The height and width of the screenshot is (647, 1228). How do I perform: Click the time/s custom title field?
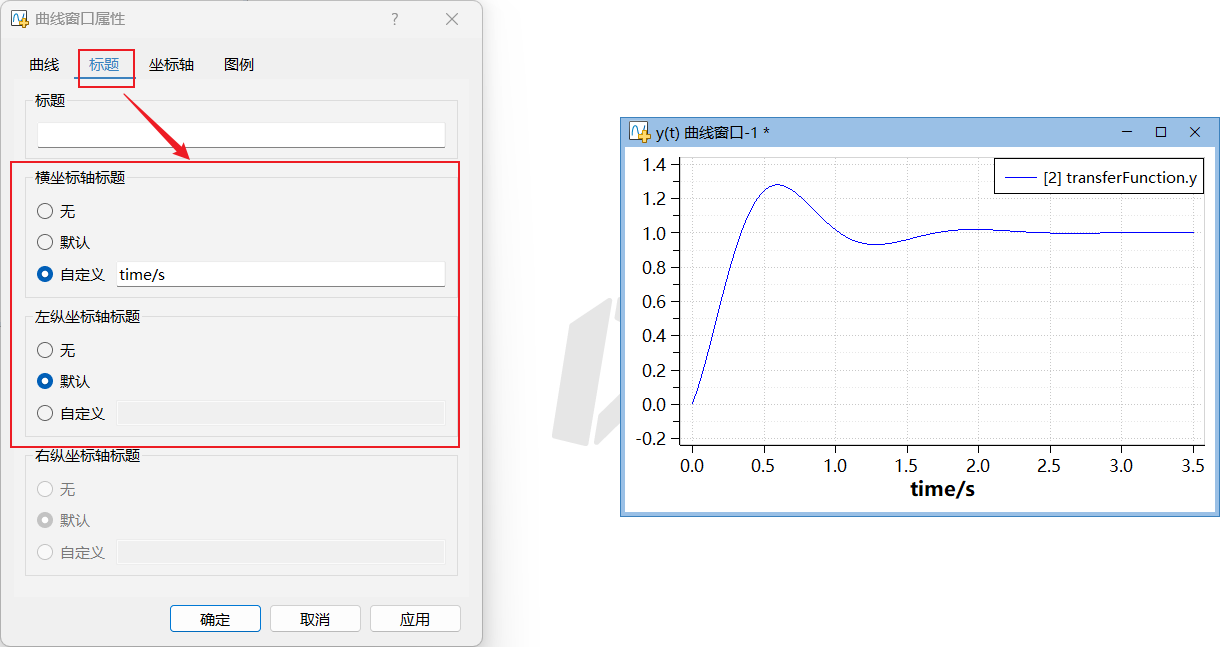coord(281,274)
